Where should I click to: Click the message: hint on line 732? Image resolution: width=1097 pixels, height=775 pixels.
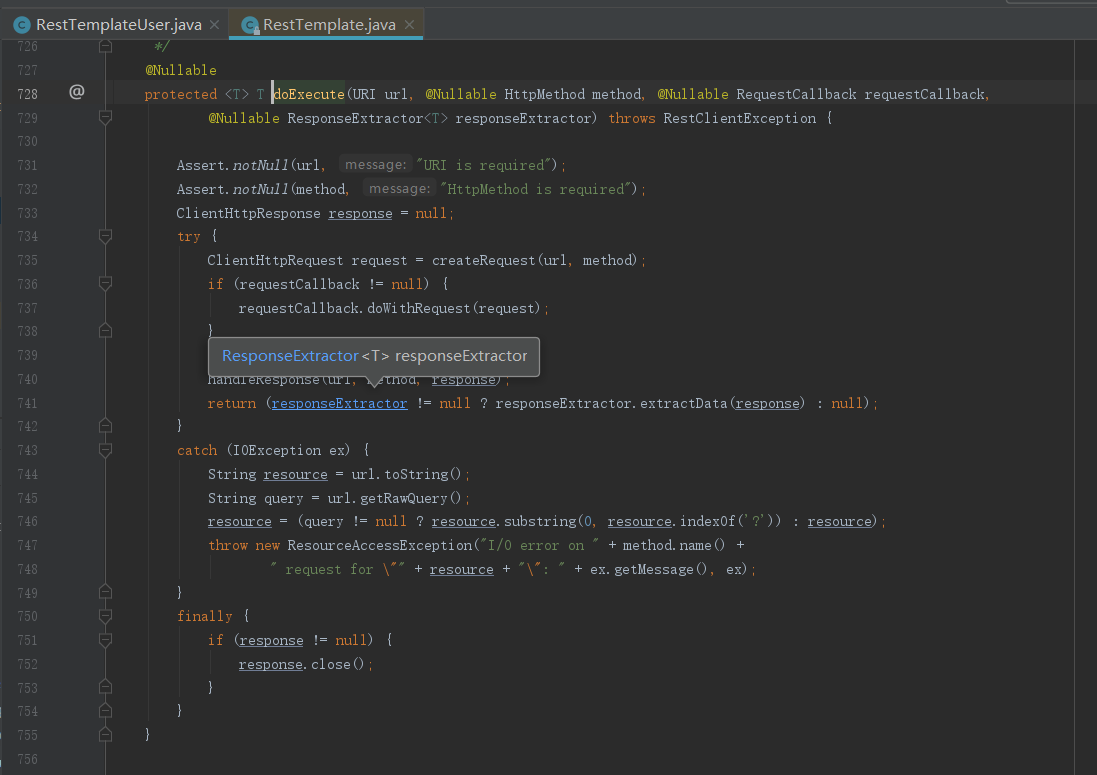click(399, 189)
